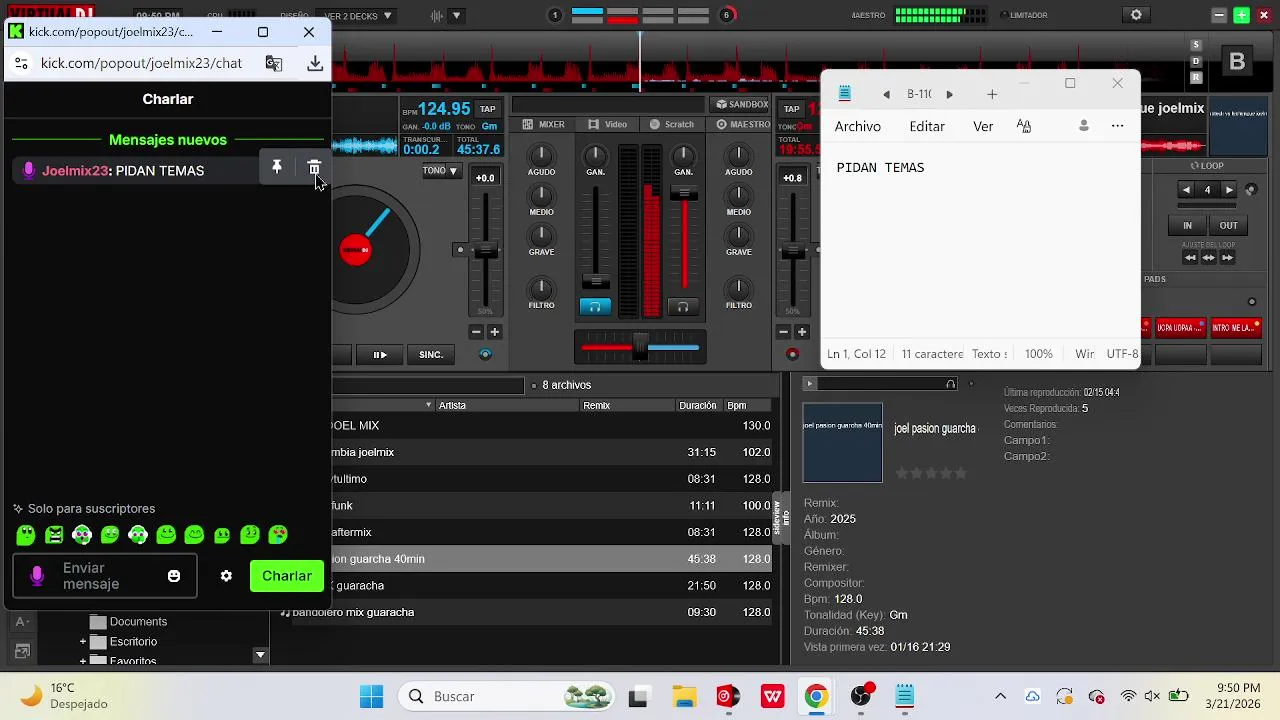
Task: View site info for kick.com
Action: point(20,63)
